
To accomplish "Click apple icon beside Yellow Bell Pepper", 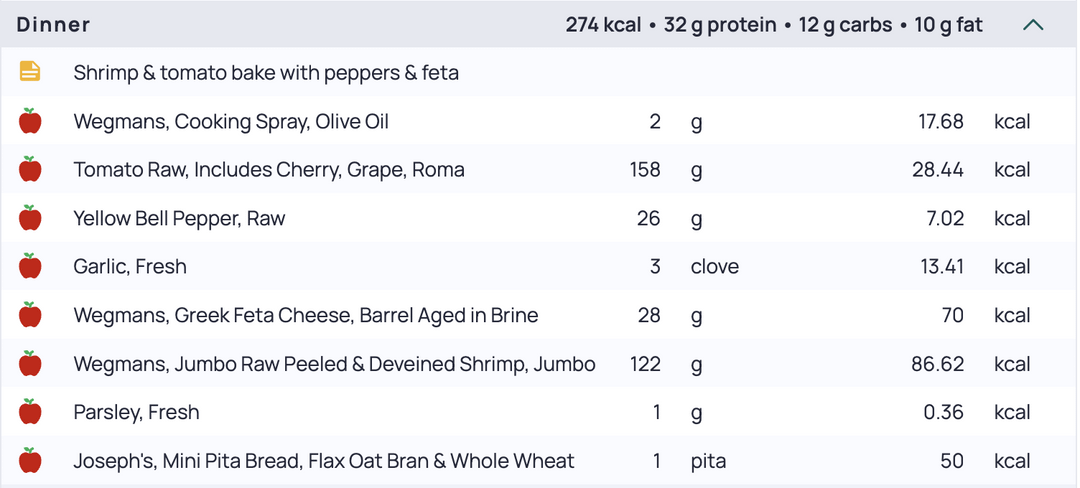I will [30, 218].
